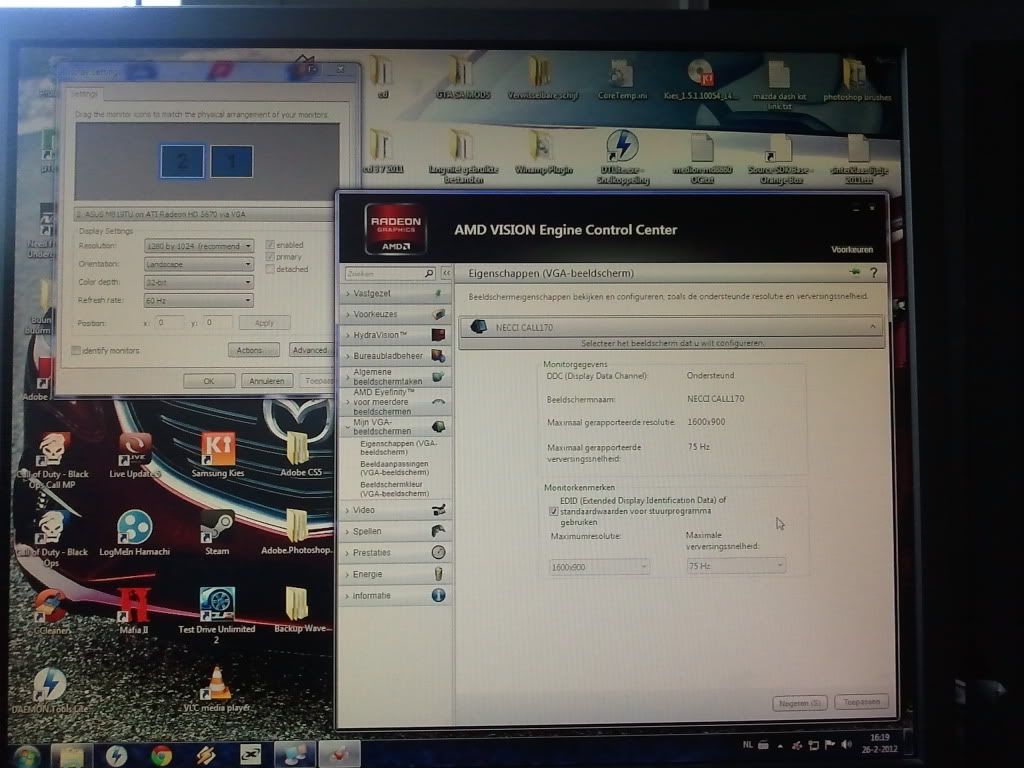The height and width of the screenshot is (768, 1024).
Task: Open the DAEMON Tools Lite desktop icon
Action: pyautogui.click(x=49, y=690)
